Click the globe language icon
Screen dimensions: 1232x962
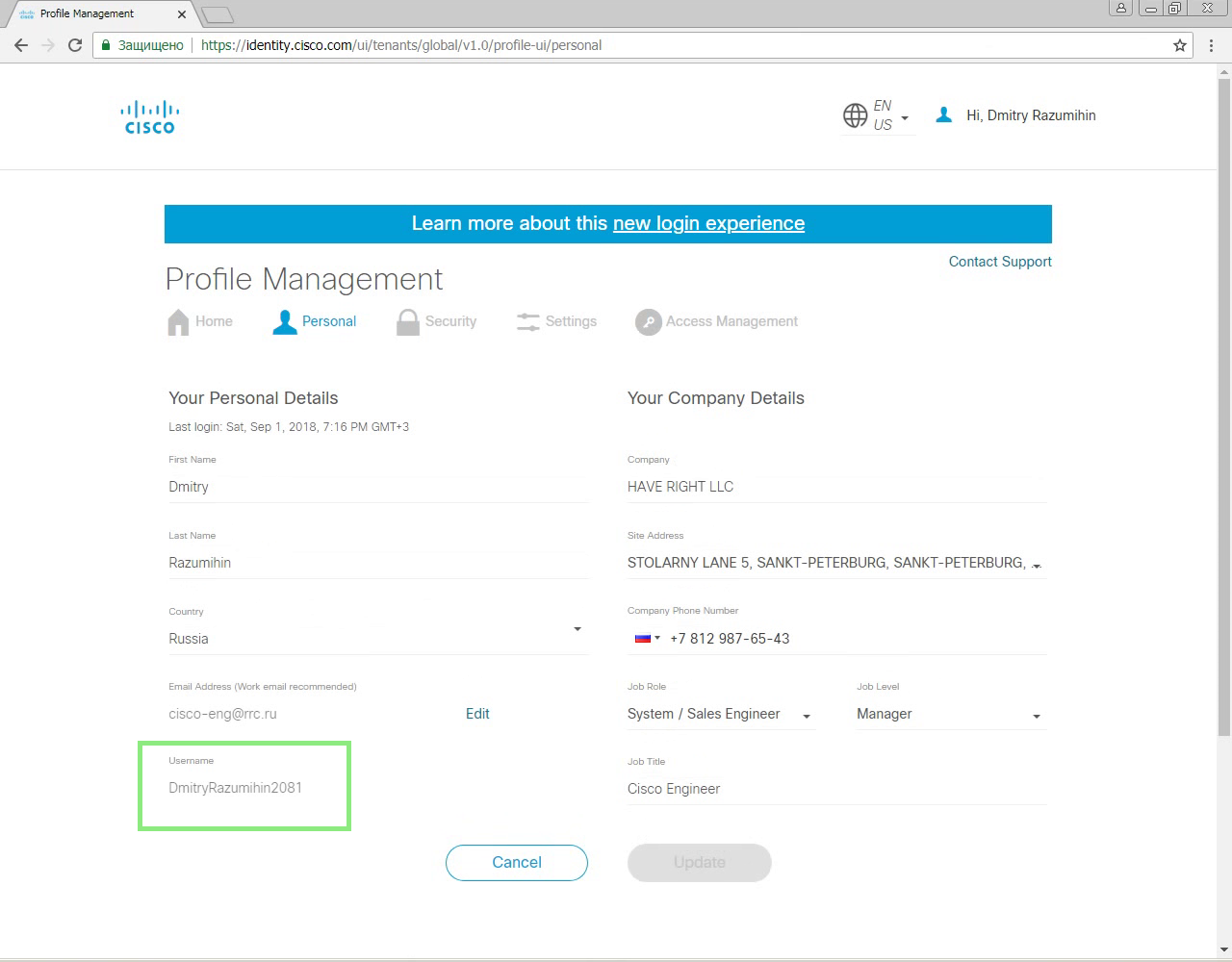[855, 115]
